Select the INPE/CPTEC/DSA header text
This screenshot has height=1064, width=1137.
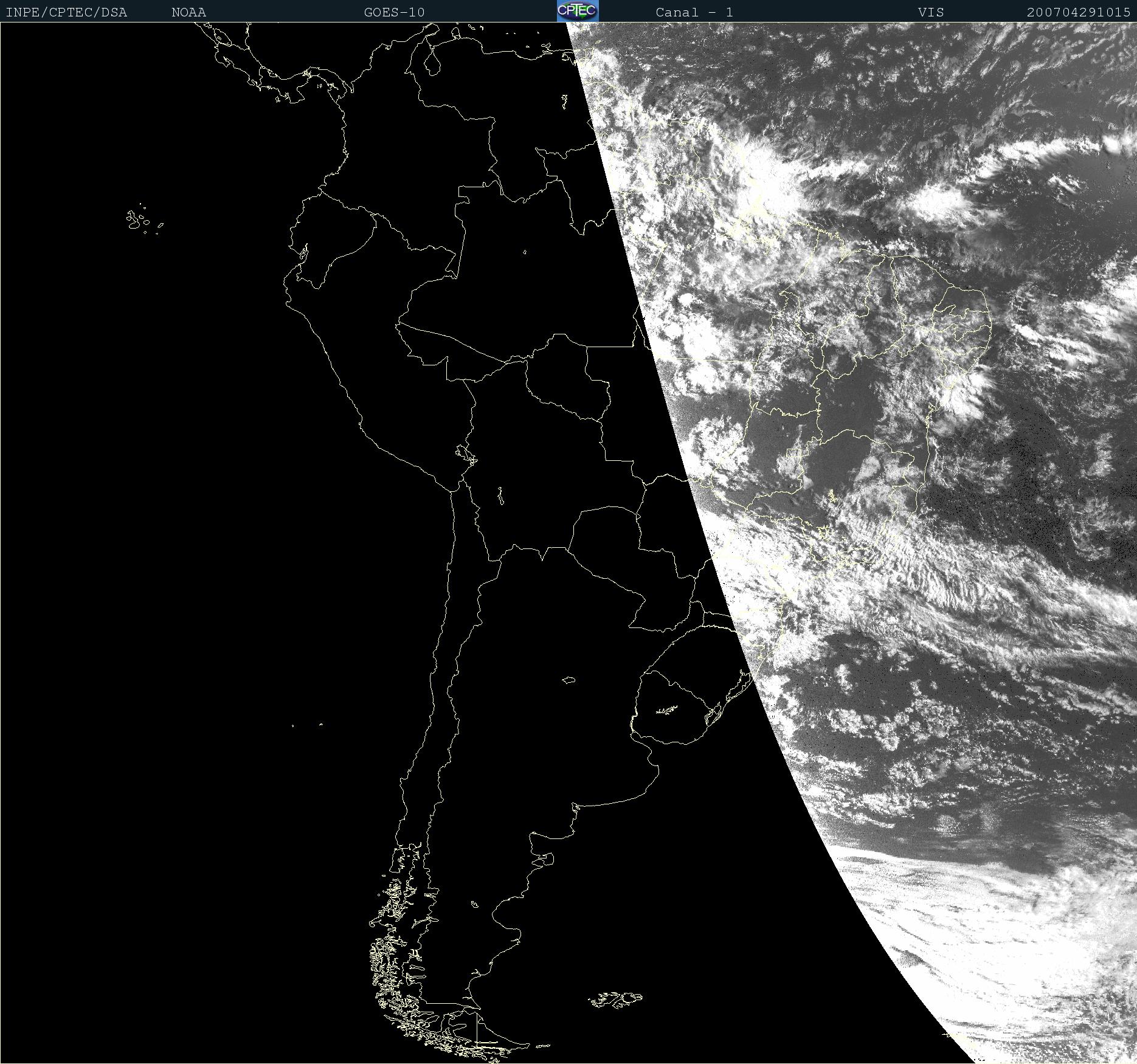66,12
